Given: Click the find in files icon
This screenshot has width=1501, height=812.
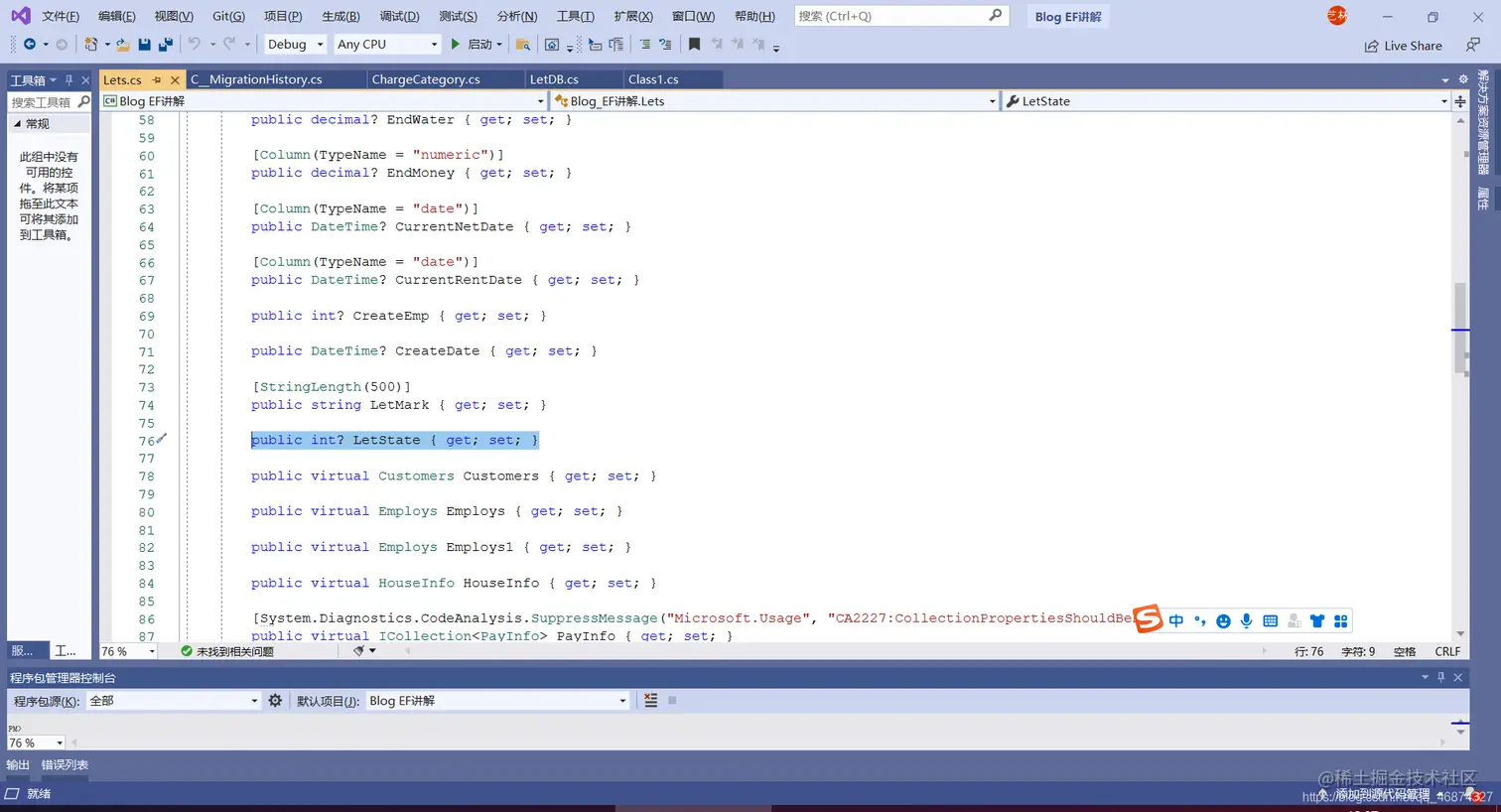Looking at the screenshot, I should [x=523, y=44].
